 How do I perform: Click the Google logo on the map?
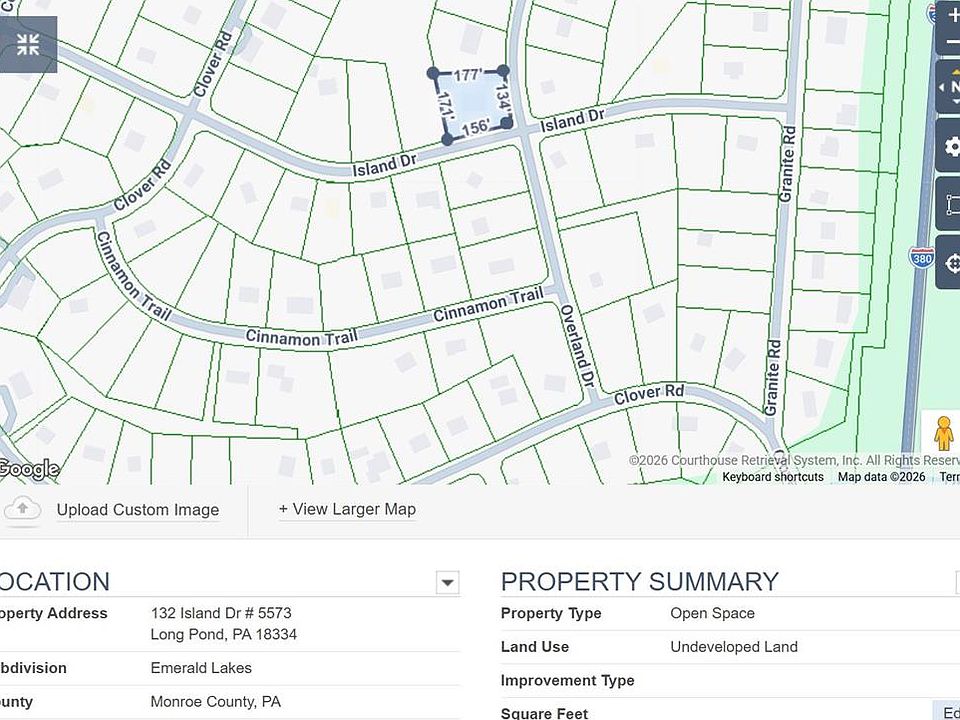(x=29, y=469)
